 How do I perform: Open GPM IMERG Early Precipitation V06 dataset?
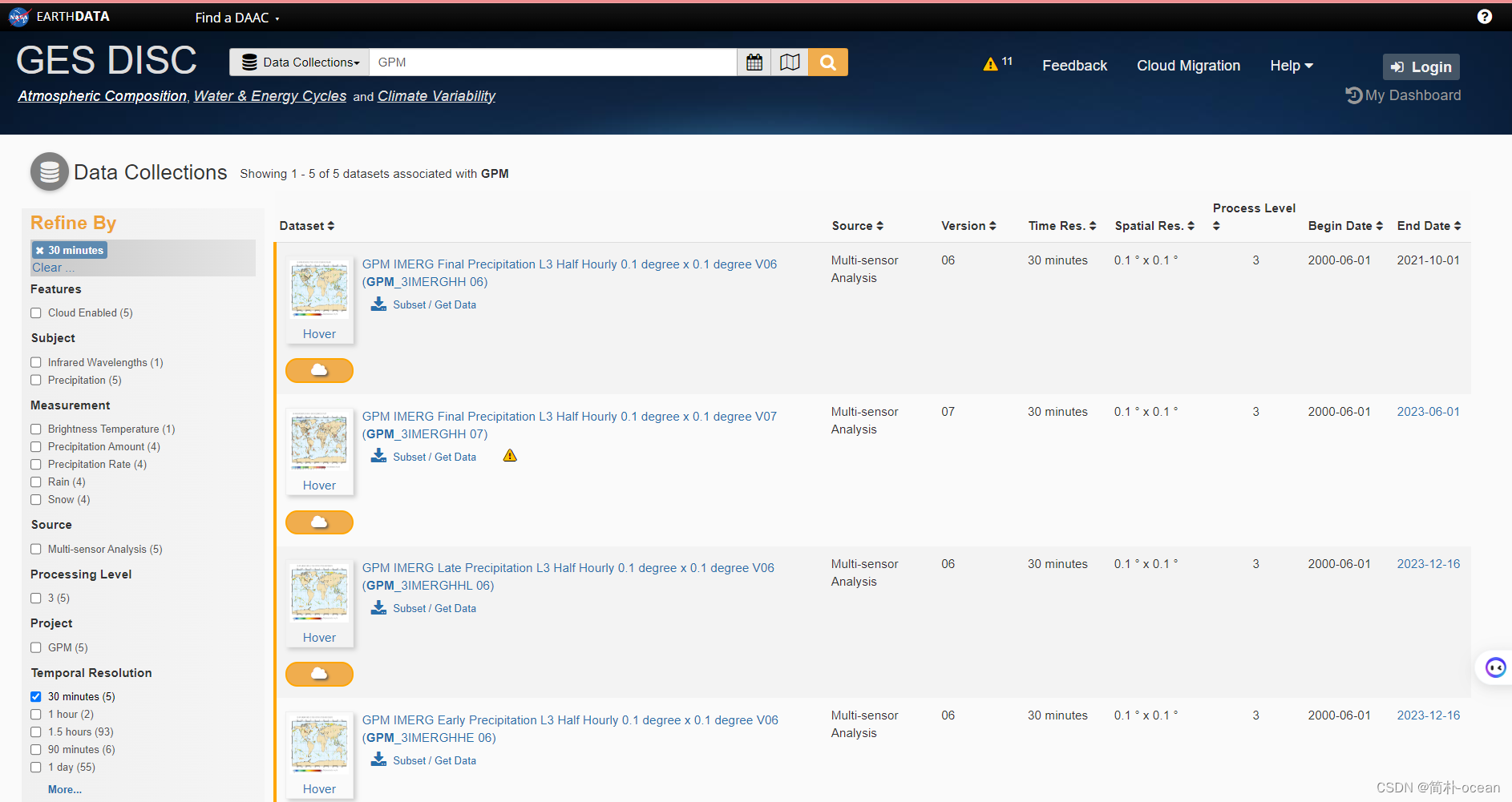pos(570,728)
